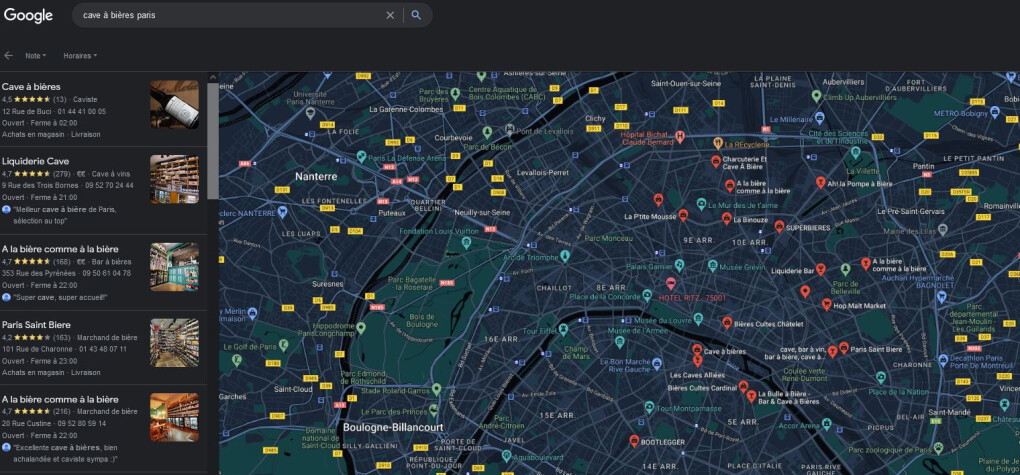1020x475 pixels.
Task: Open the Horaires filter dropdown
Action: [x=80, y=56]
